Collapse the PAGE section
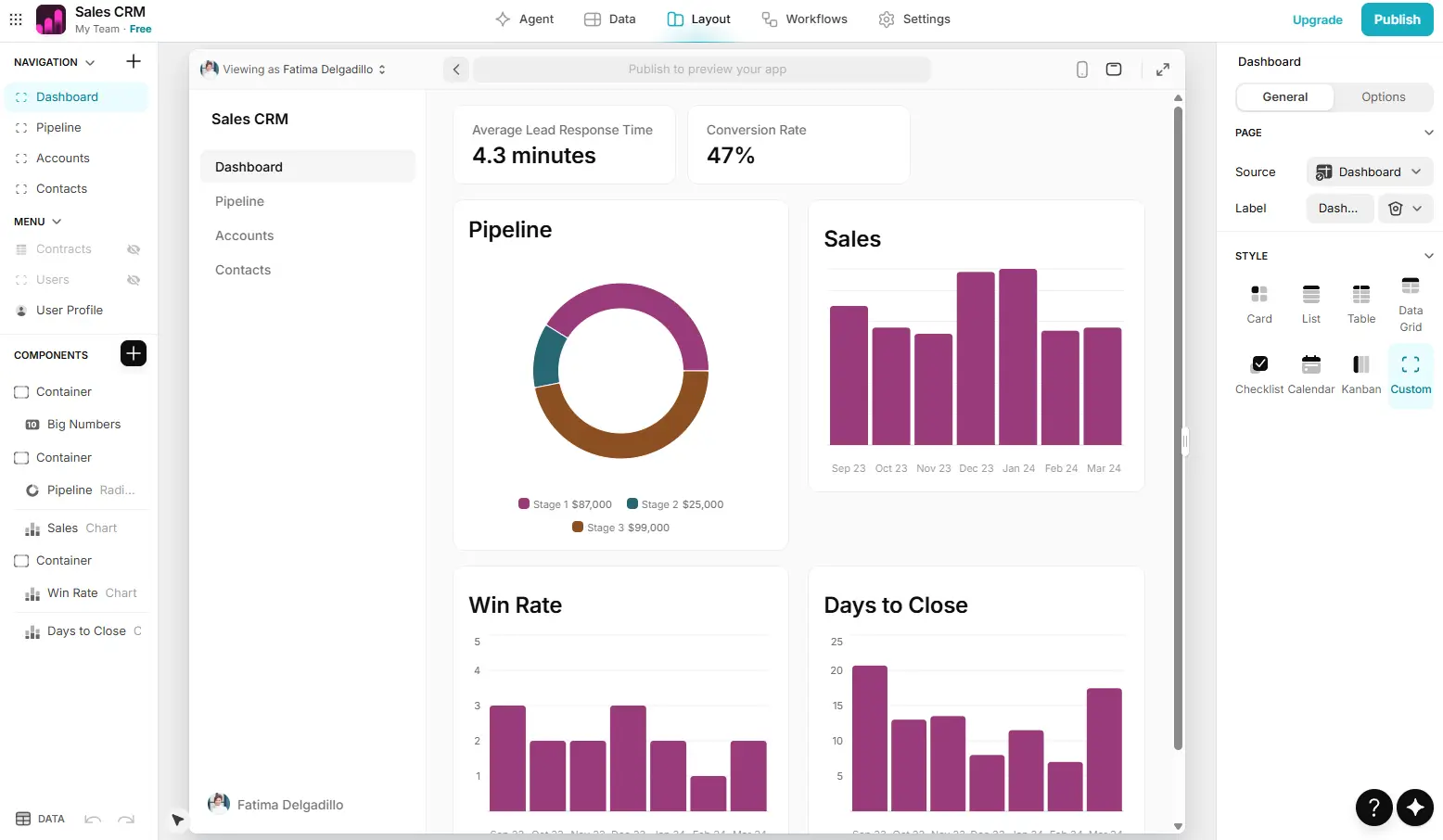Screen dimensions: 1443x840 pyautogui.click(x=1428, y=133)
